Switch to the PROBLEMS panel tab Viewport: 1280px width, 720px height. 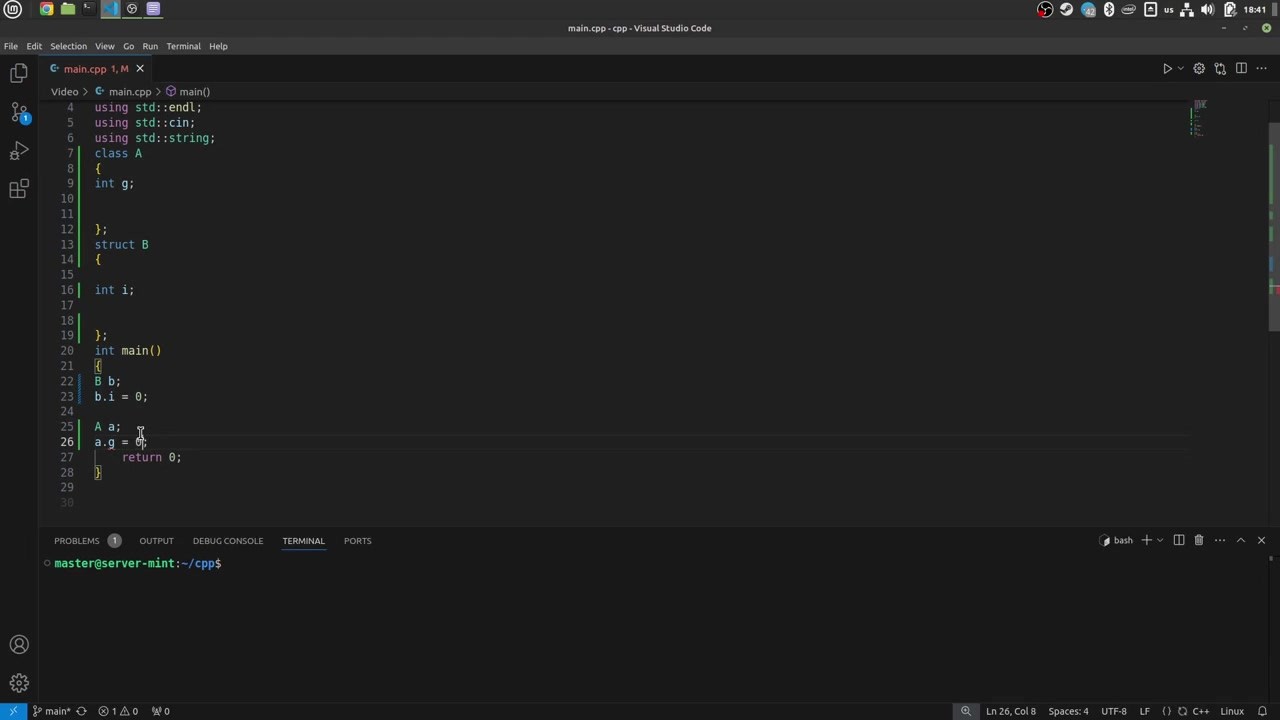tap(77, 541)
